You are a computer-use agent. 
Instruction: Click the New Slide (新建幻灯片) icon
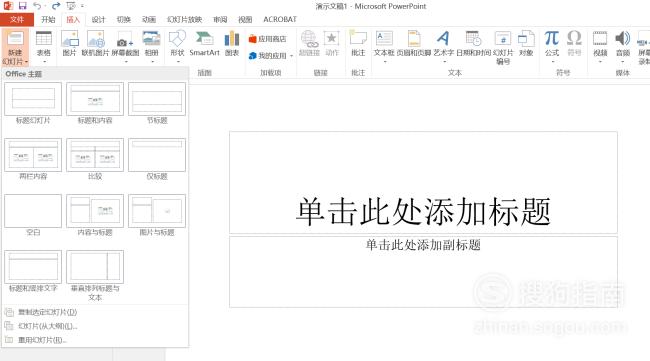(15, 39)
